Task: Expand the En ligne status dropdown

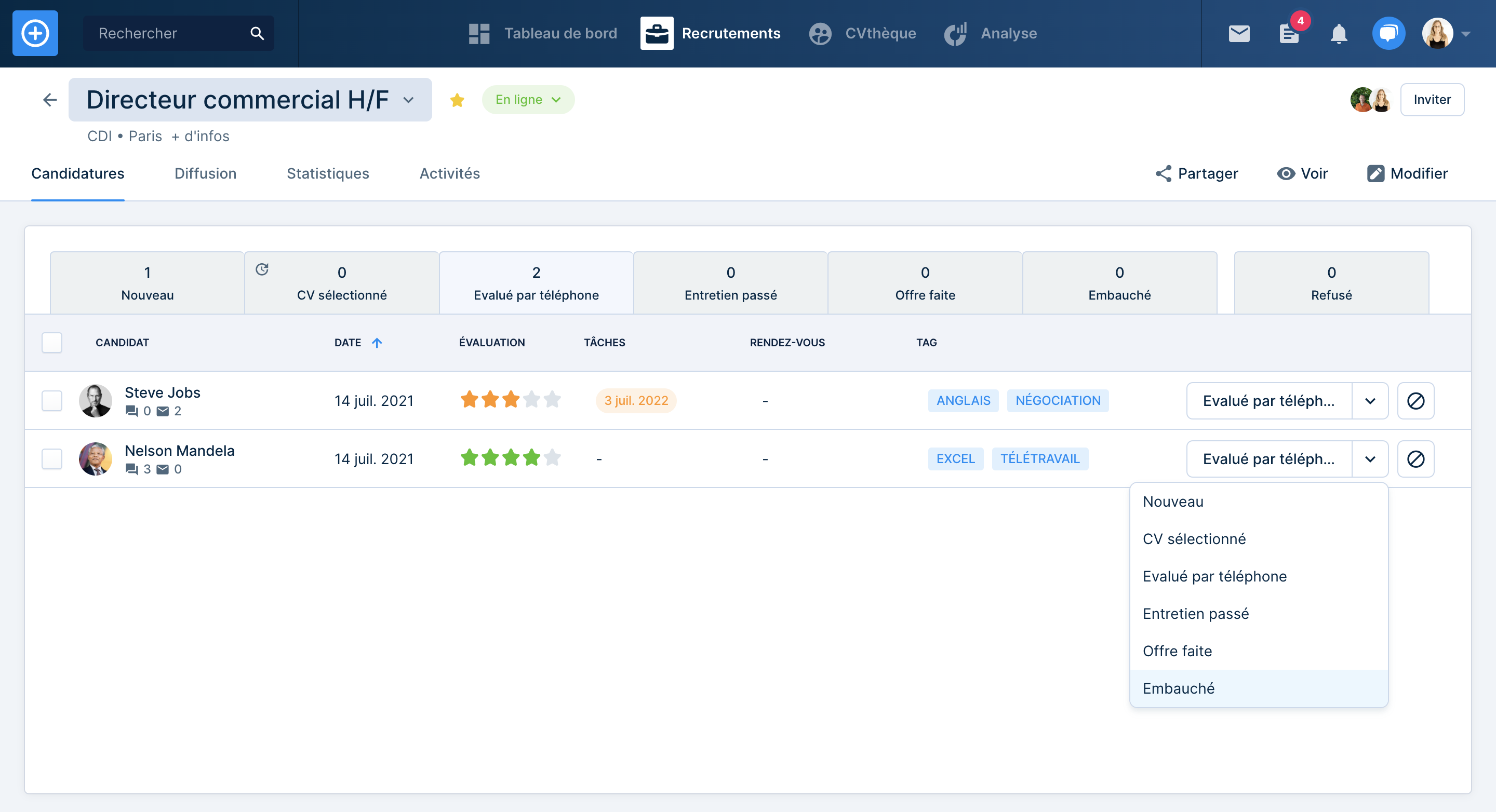Action: point(527,100)
